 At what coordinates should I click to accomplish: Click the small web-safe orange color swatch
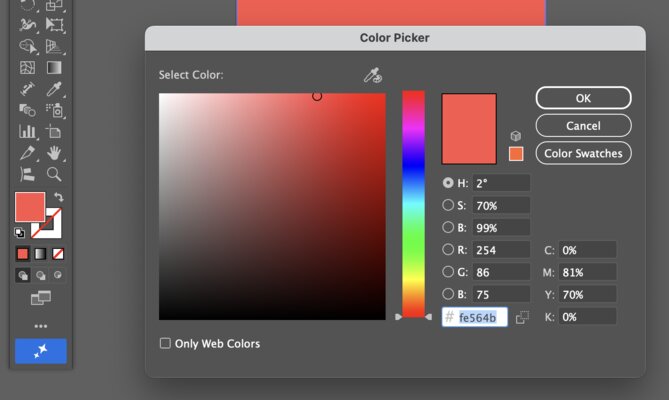click(516, 154)
